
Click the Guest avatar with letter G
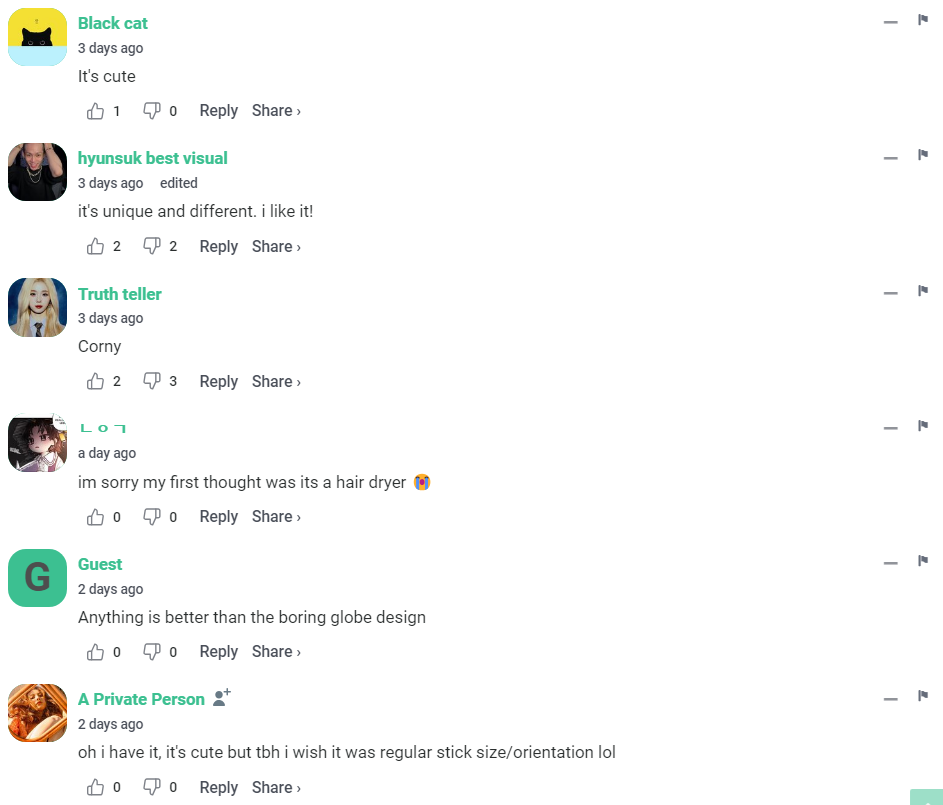pyautogui.click(x=37, y=578)
